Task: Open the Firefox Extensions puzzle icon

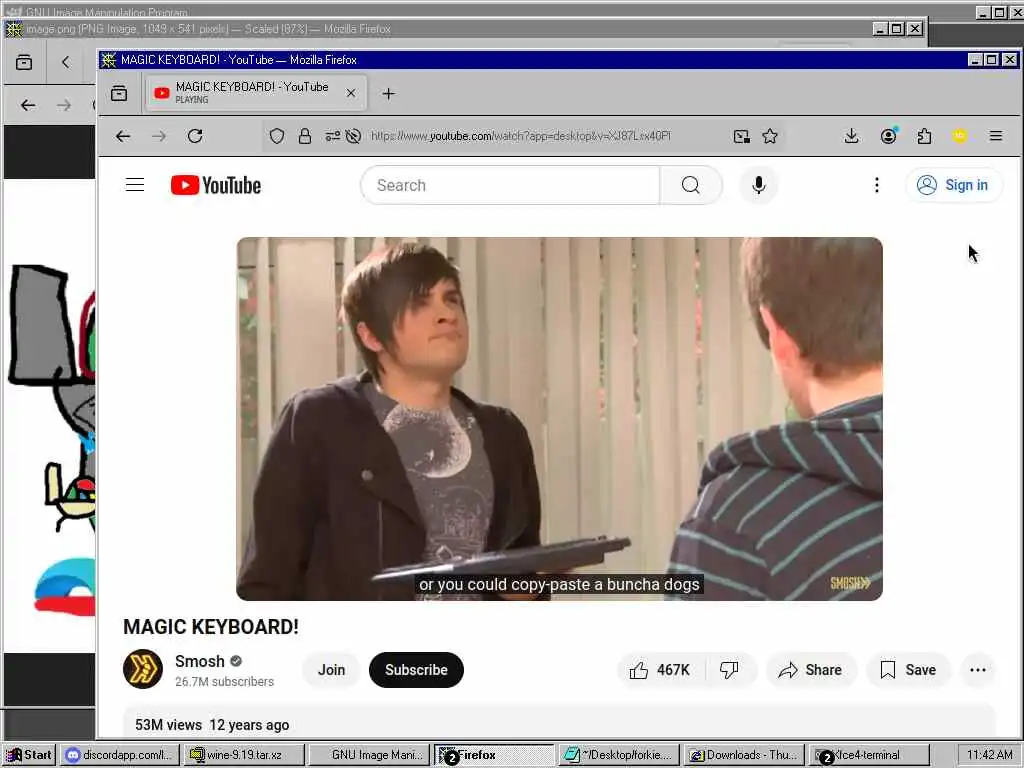Action: 924,136
